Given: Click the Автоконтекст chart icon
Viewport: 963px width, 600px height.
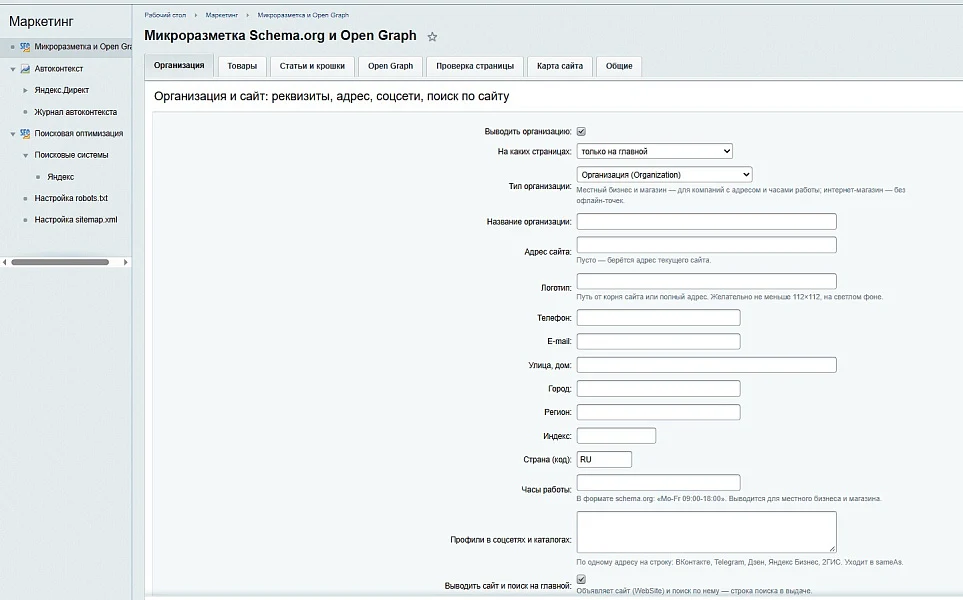Looking at the screenshot, I should (x=25, y=69).
